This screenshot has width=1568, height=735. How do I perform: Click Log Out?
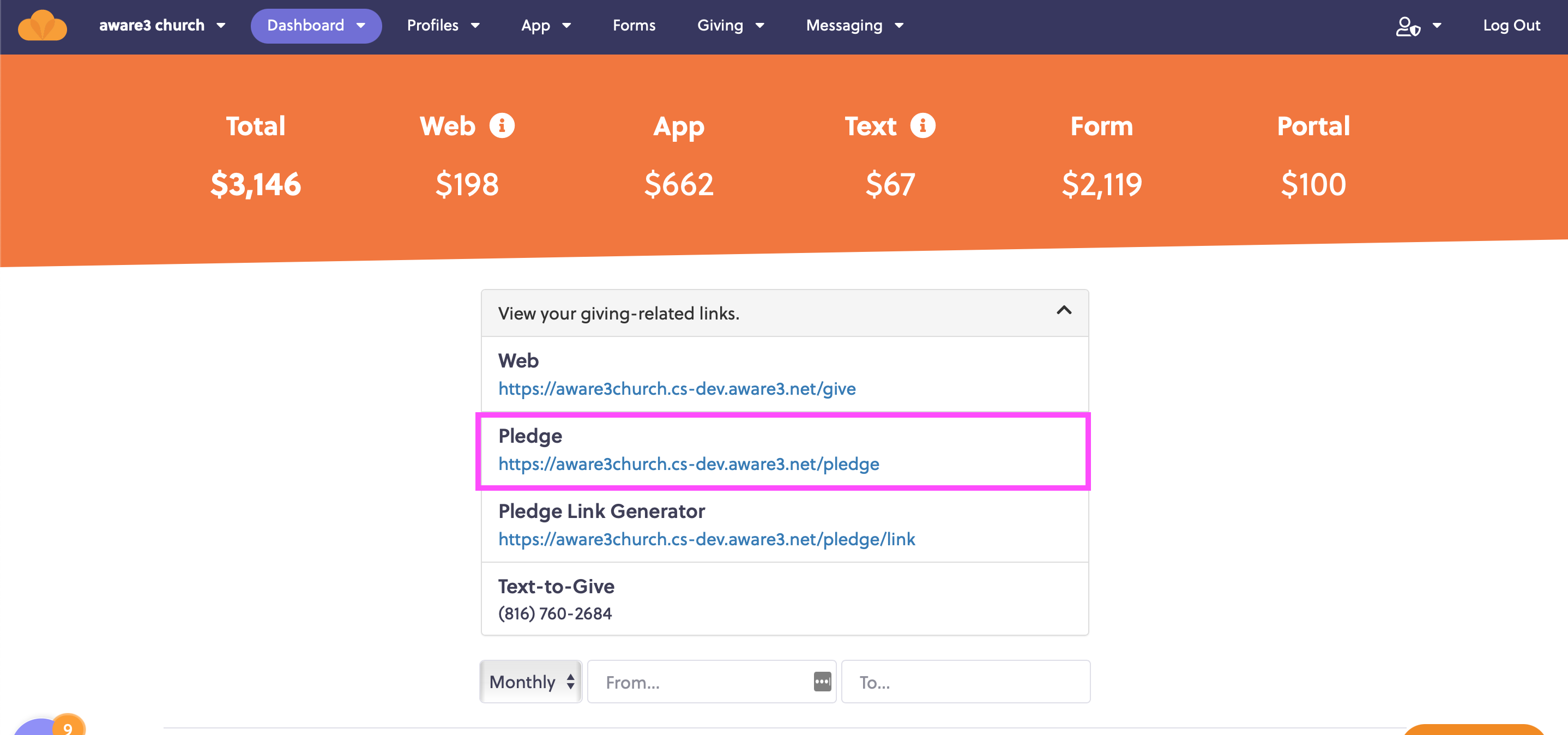click(x=1511, y=26)
